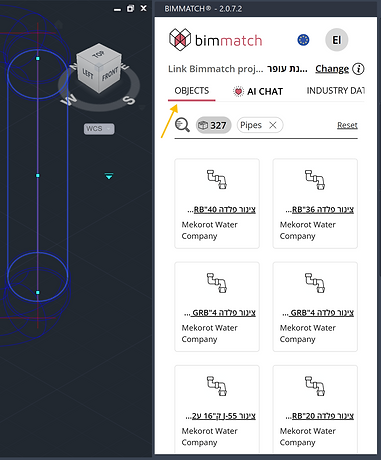The image size is (381, 460).
Task: Open the INDUSTRY DATA tab
Action: click(336, 91)
